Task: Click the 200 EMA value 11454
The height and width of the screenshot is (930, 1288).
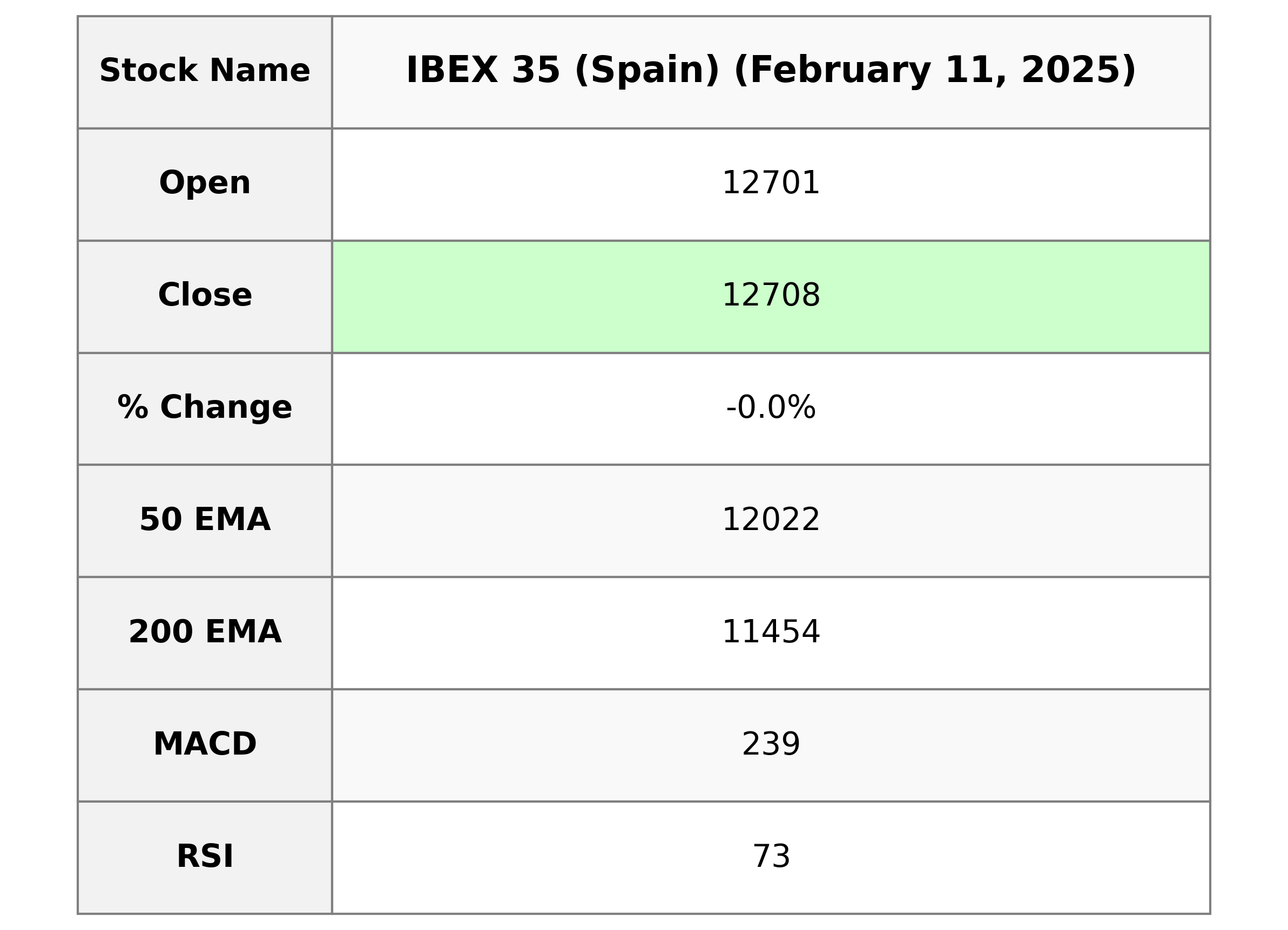Action: (x=770, y=633)
